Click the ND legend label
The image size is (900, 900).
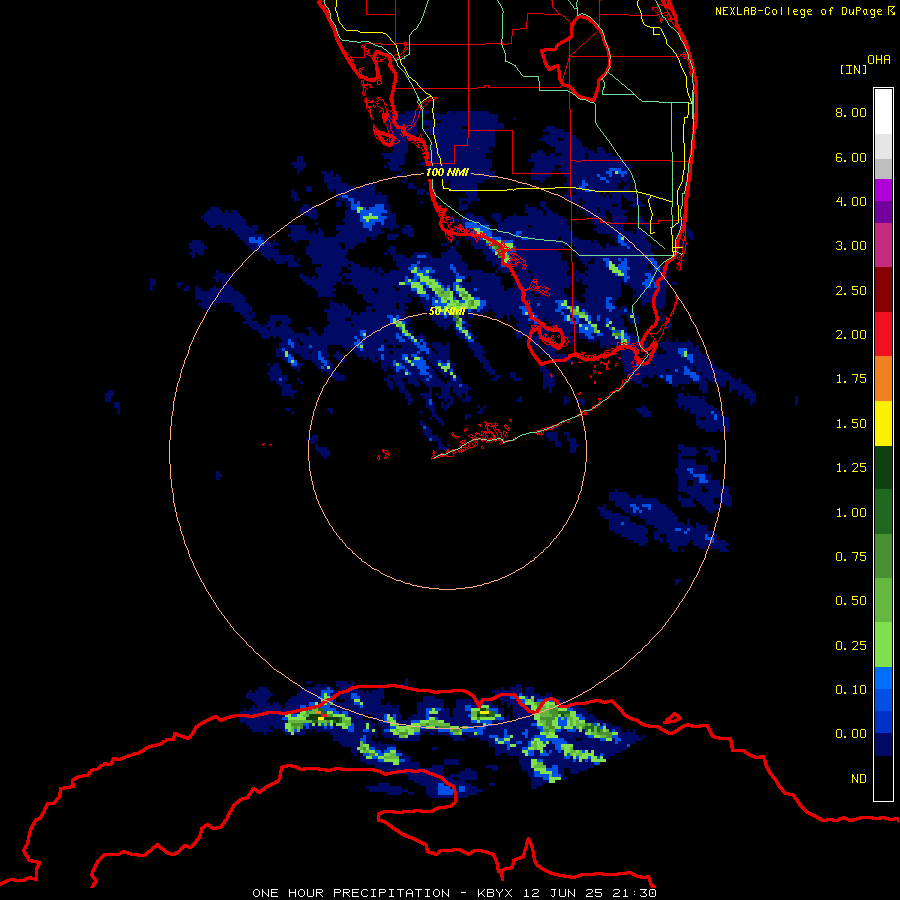click(x=859, y=779)
